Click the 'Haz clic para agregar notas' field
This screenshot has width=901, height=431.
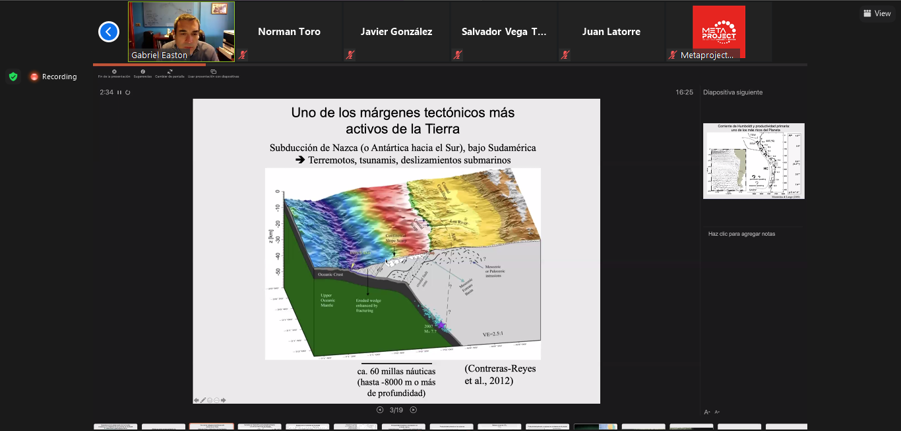[x=741, y=234]
